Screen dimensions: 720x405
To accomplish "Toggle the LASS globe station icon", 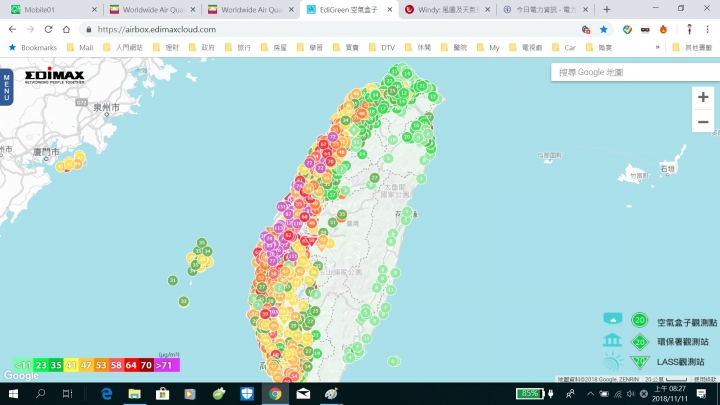I will 613,361.
